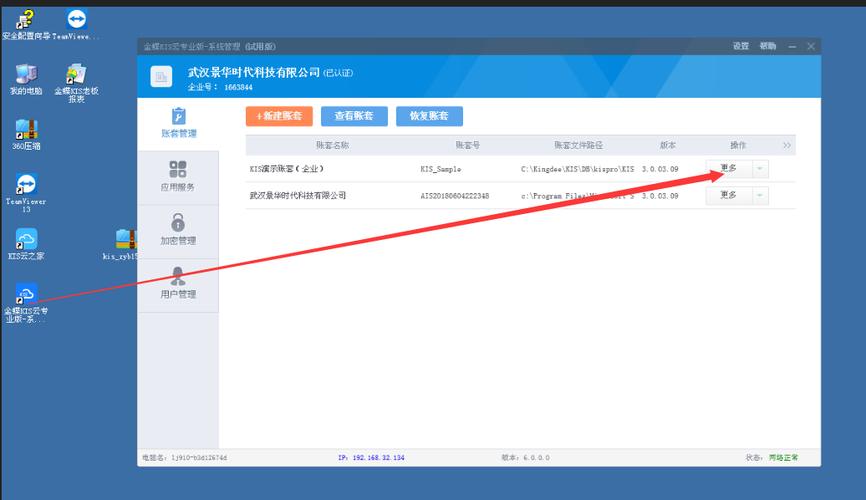Image resolution: width=866 pixels, height=500 pixels.
Task: Click the C:\Kingdee\KIS\DB path cell
Action: click(x=577, y=169)
